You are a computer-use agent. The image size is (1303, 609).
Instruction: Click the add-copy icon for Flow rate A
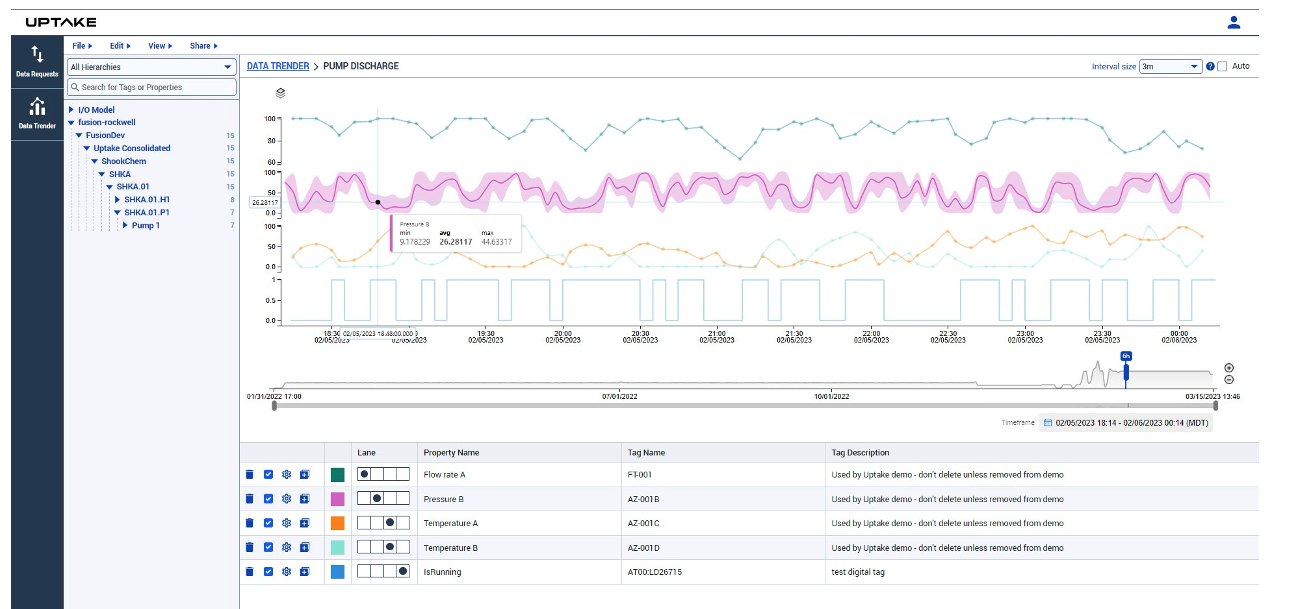(x=304, y=474)
